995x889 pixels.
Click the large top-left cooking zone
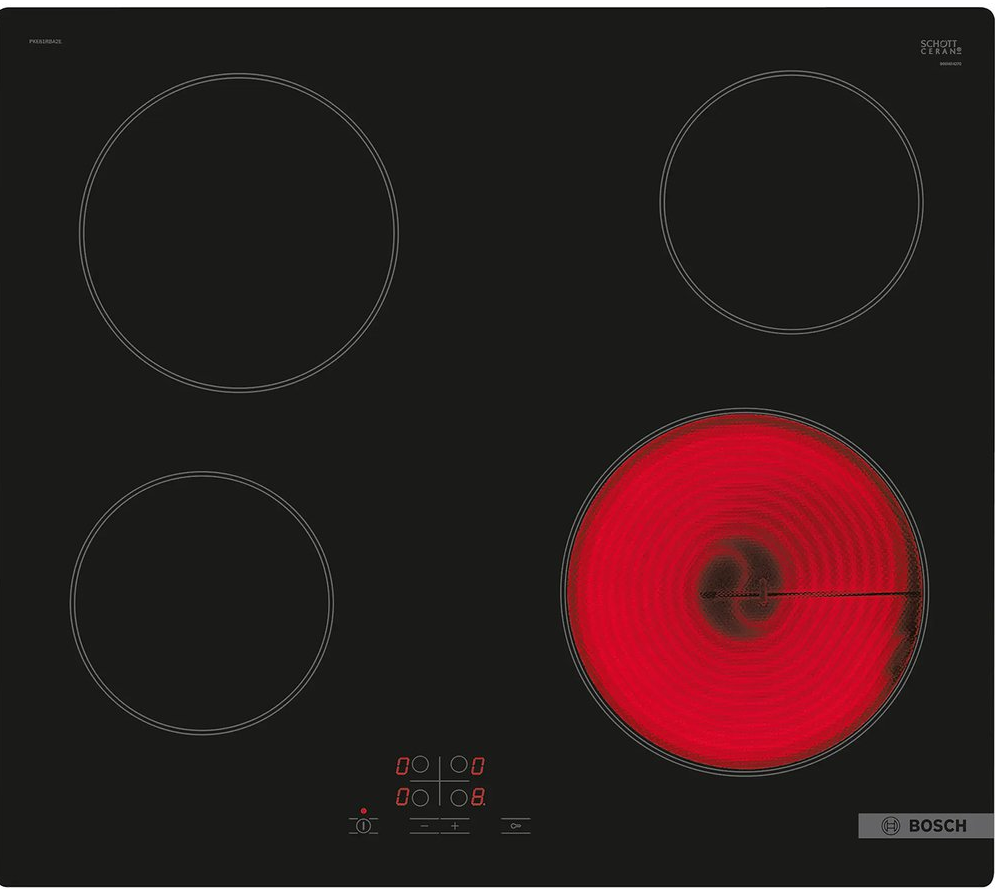(x=239, y=232)
